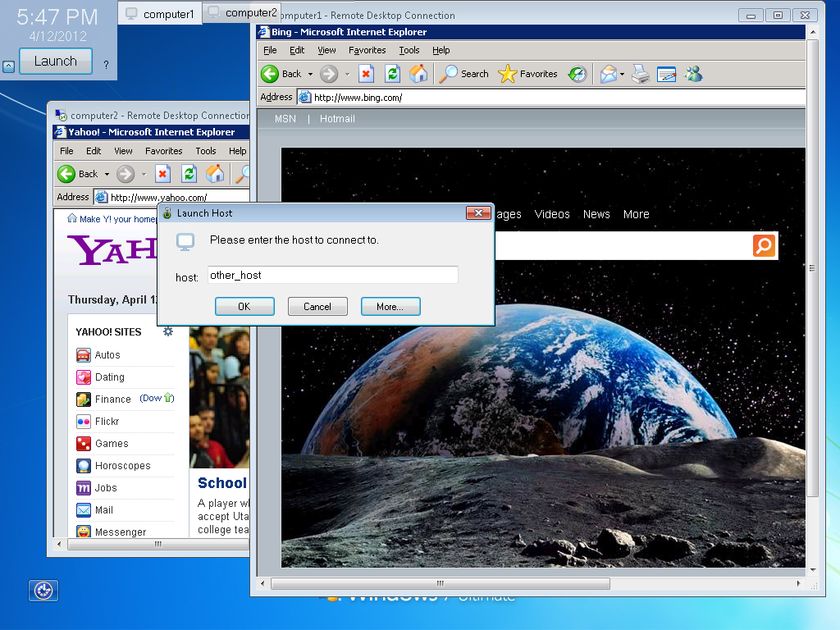The width and height of the screenshot is (840, 630).
Task: Click the Bing browser address bar
Action: click(x=552, y=98)
